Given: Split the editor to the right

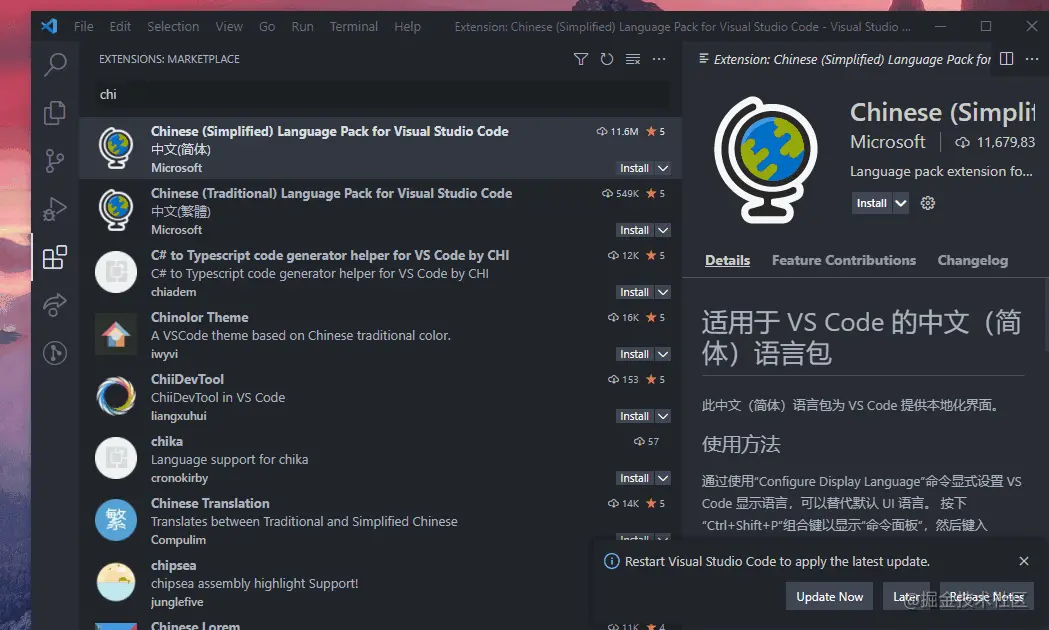Looking at the screenshot, I should click(1006, 59).
